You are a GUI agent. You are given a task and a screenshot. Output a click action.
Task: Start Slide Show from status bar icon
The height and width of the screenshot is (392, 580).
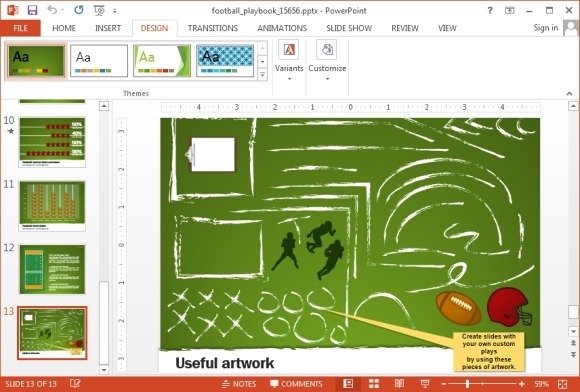[425, 384]
